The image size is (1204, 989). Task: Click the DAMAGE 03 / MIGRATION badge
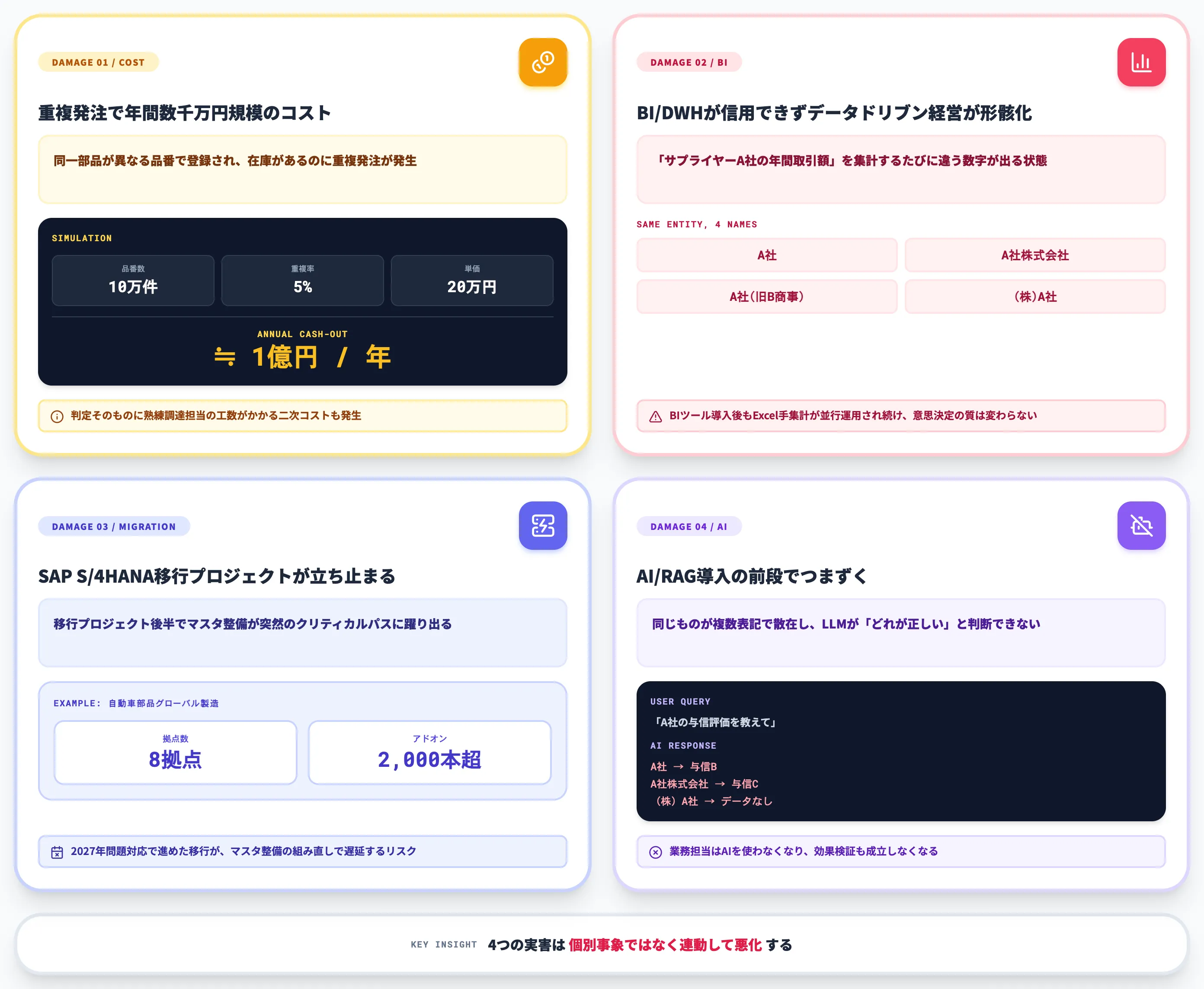click(x=114, y=526)
